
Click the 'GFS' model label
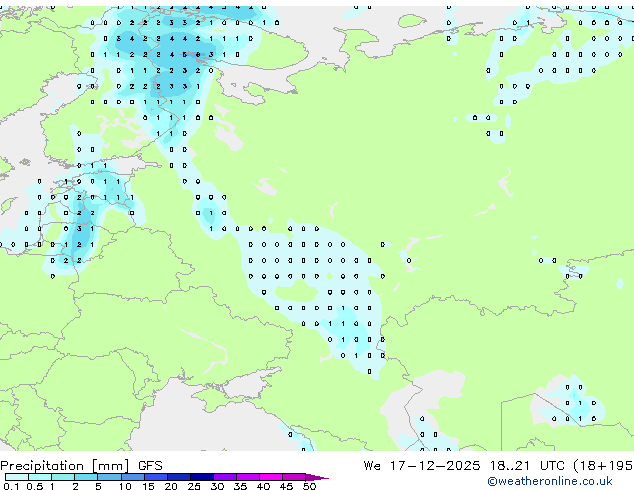point(150,466)
